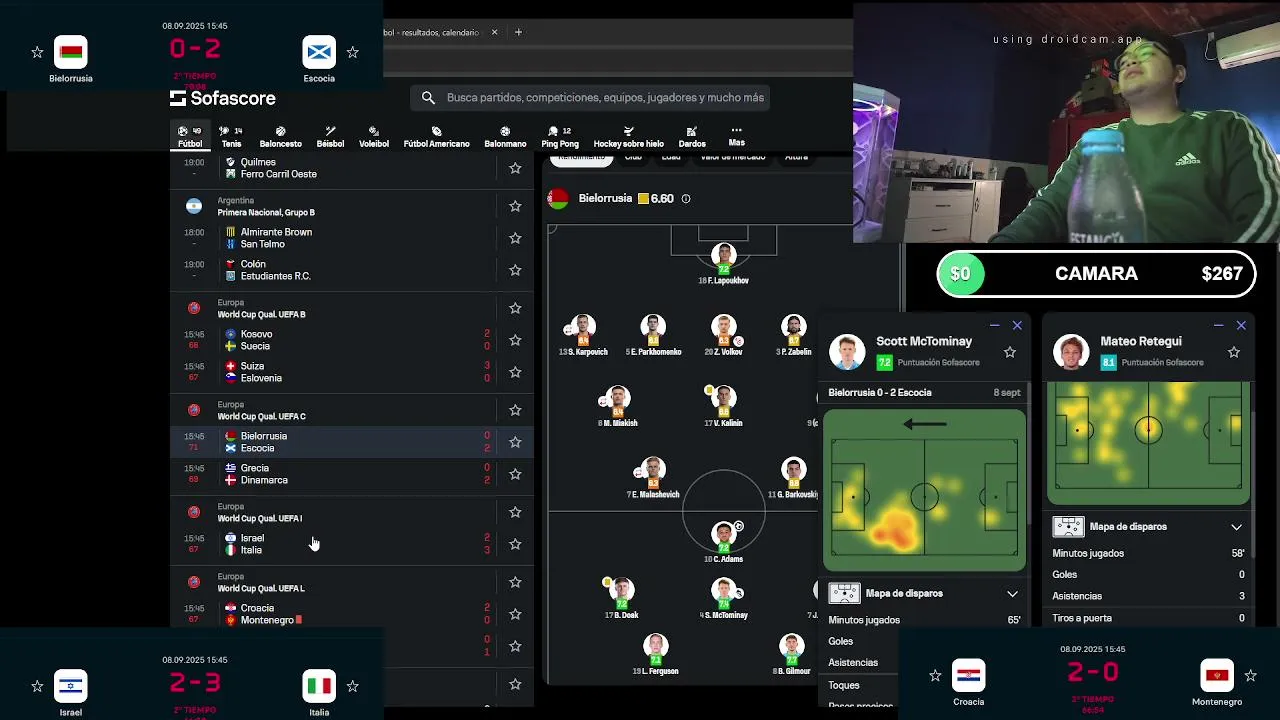This screenshot has height=720, width=1280.
Task: Favorite the Almirante Brown vs San Telmo match
Action: point(515,238)
